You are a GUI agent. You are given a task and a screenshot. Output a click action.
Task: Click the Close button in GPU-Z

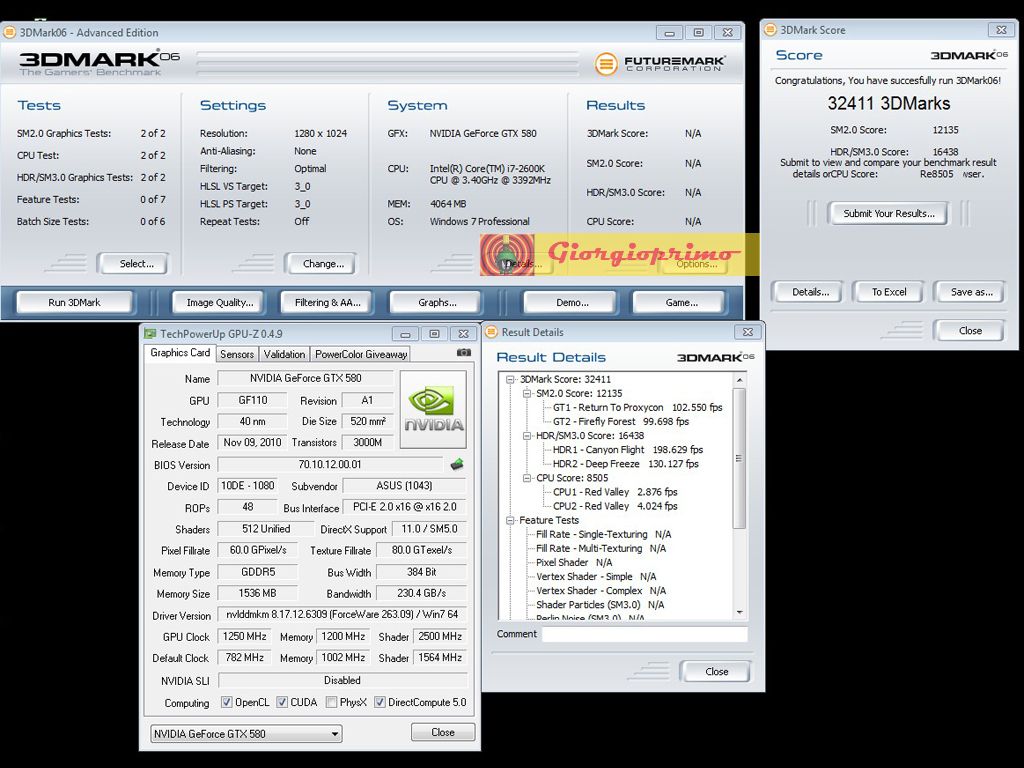(442, 732)
